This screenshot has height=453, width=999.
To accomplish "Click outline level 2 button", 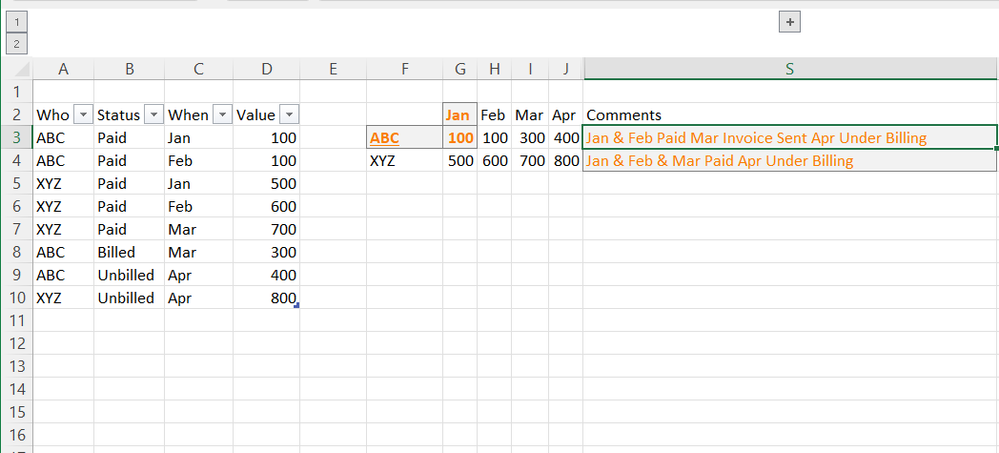I will coord(17,44).
